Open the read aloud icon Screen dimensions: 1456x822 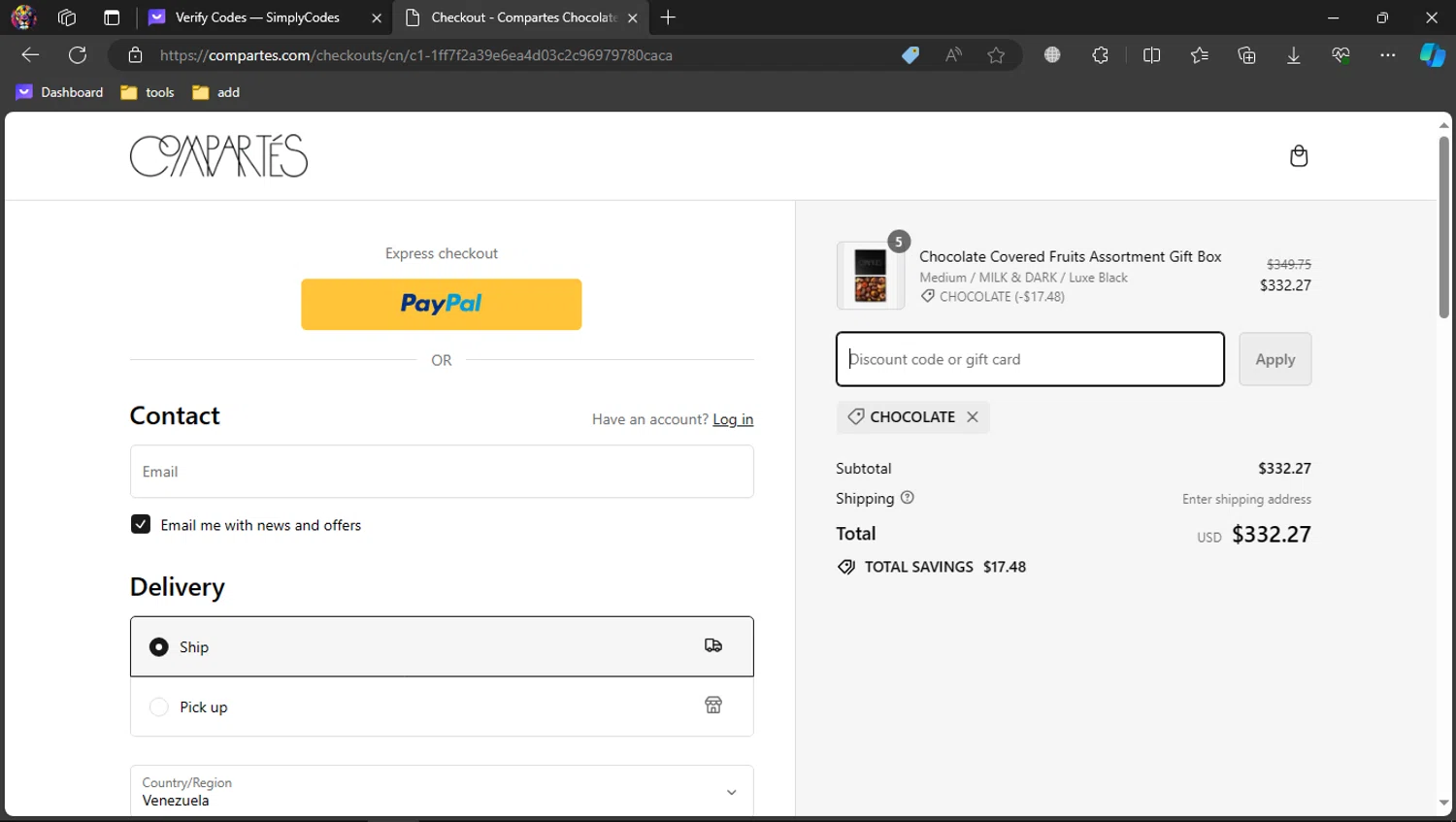[954, 55]
